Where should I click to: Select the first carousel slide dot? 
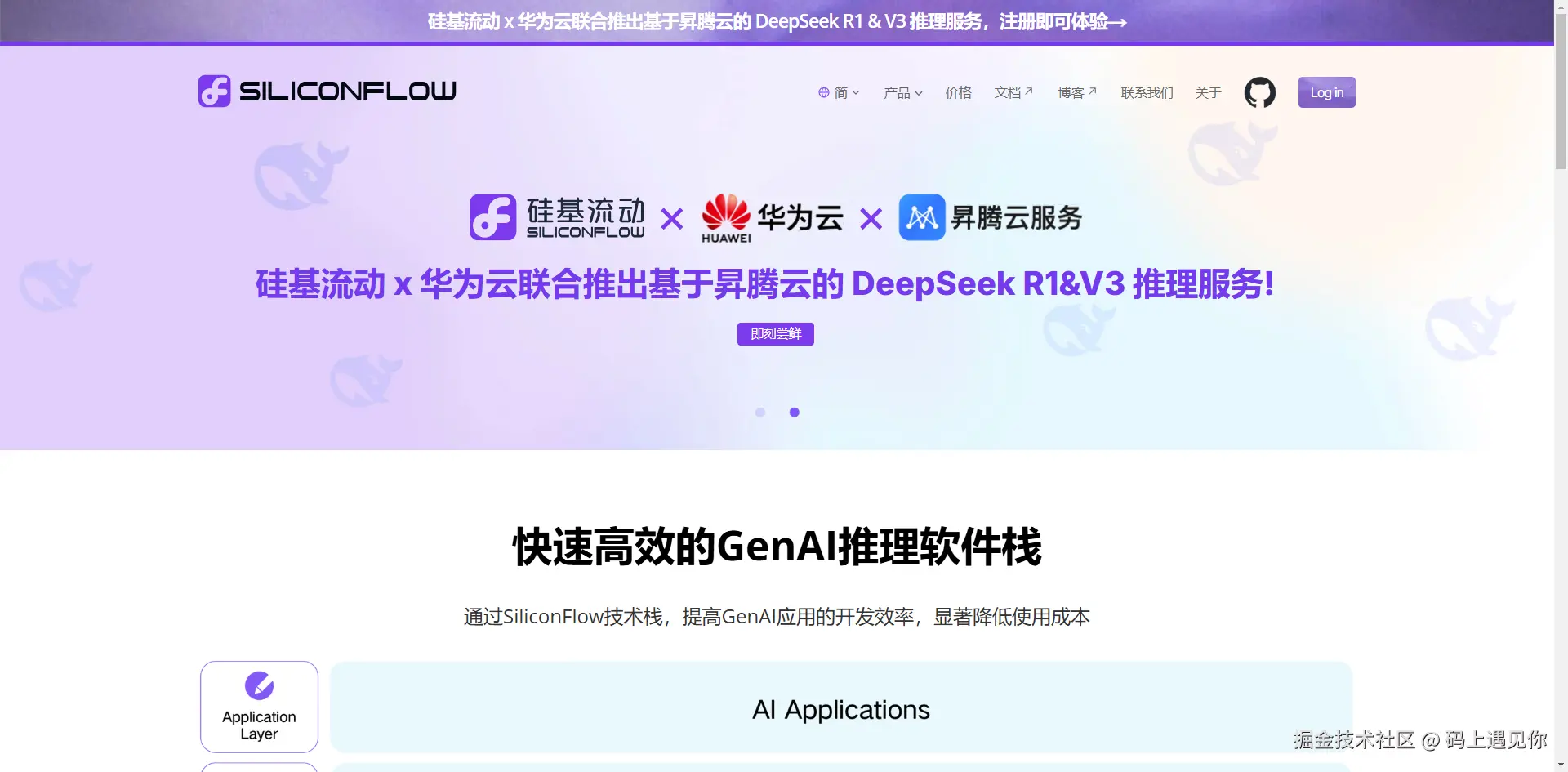pyautogui.click(x=760, y=413)
